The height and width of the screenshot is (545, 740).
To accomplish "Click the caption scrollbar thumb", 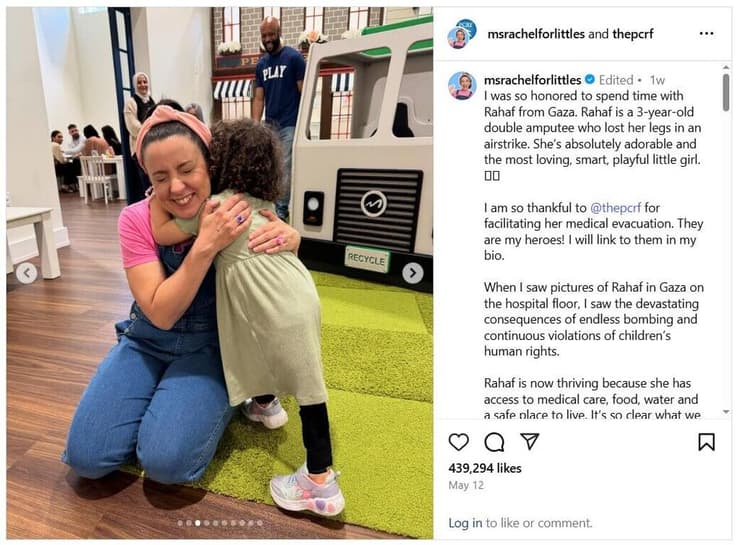I will [x=726, y=92].
